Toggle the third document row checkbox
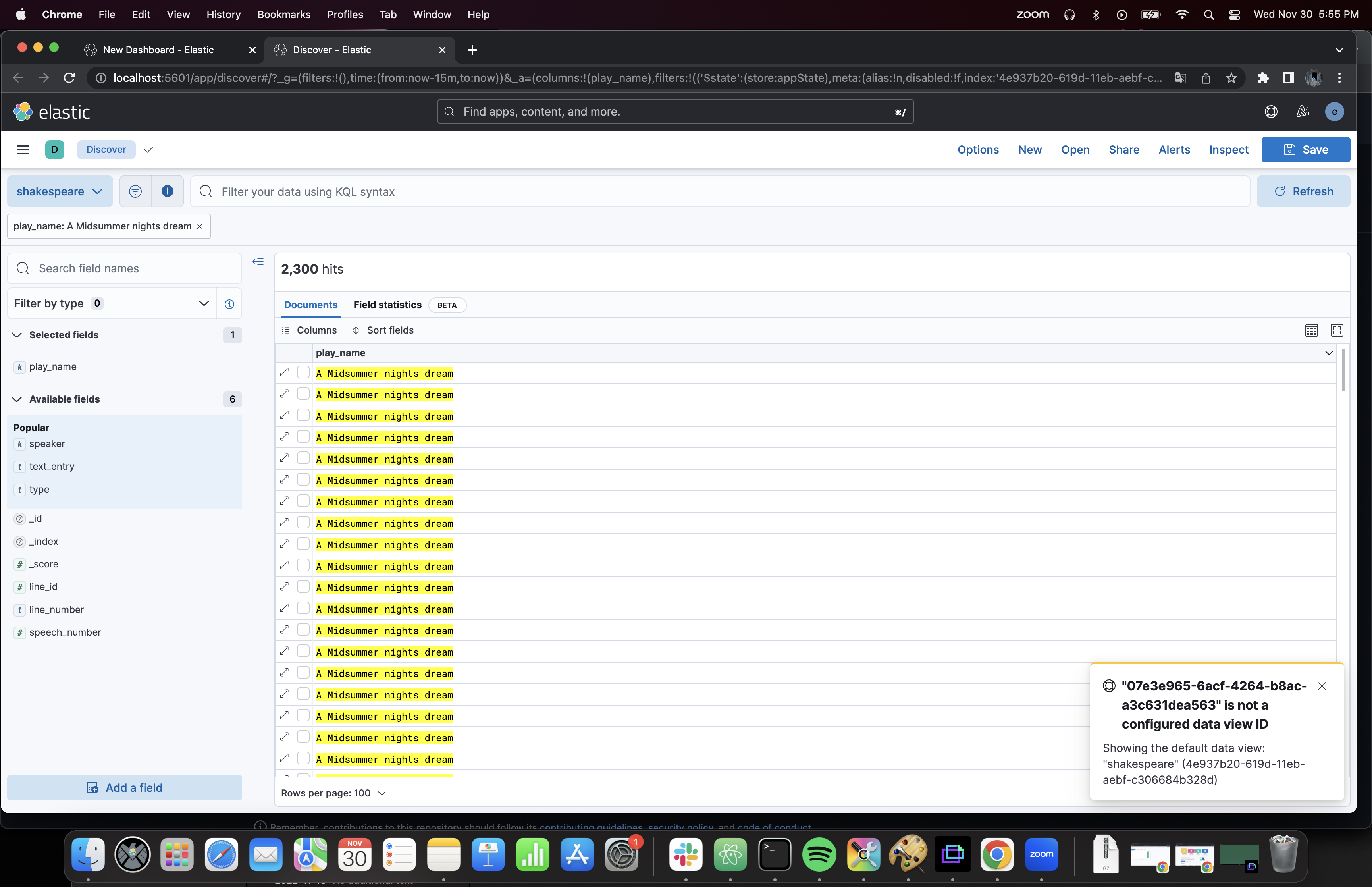The height and width of the screenshot is (887, 1372). (303, 415)
